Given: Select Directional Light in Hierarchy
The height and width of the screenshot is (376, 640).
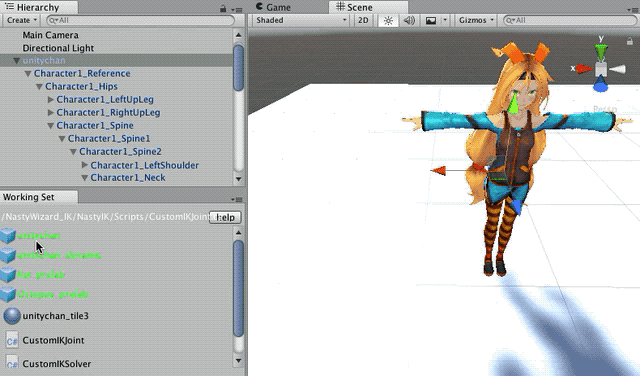Looking at the screenshot, I should [x=58, y=48].
